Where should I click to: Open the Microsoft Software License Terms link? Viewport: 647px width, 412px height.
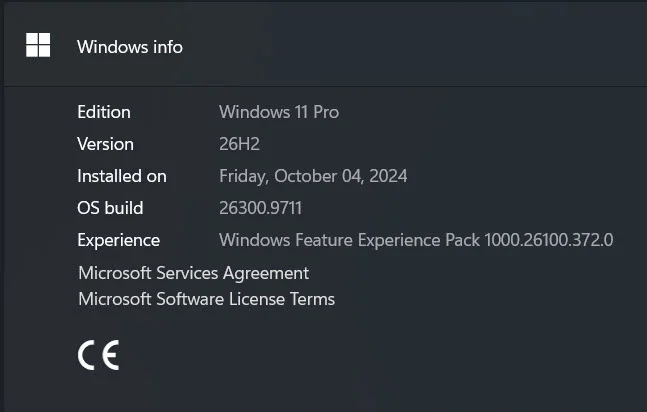point(206,299)
